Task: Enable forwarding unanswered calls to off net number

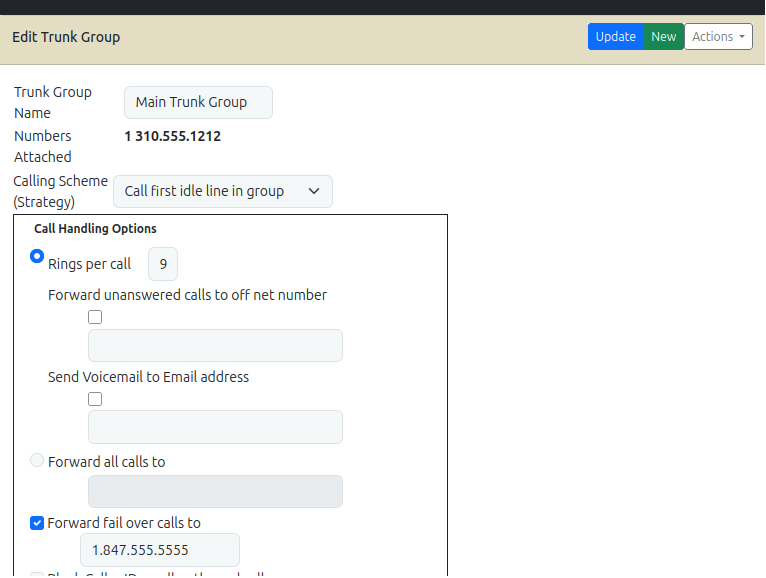Action: pyautogui.click(x=95, y=317)
